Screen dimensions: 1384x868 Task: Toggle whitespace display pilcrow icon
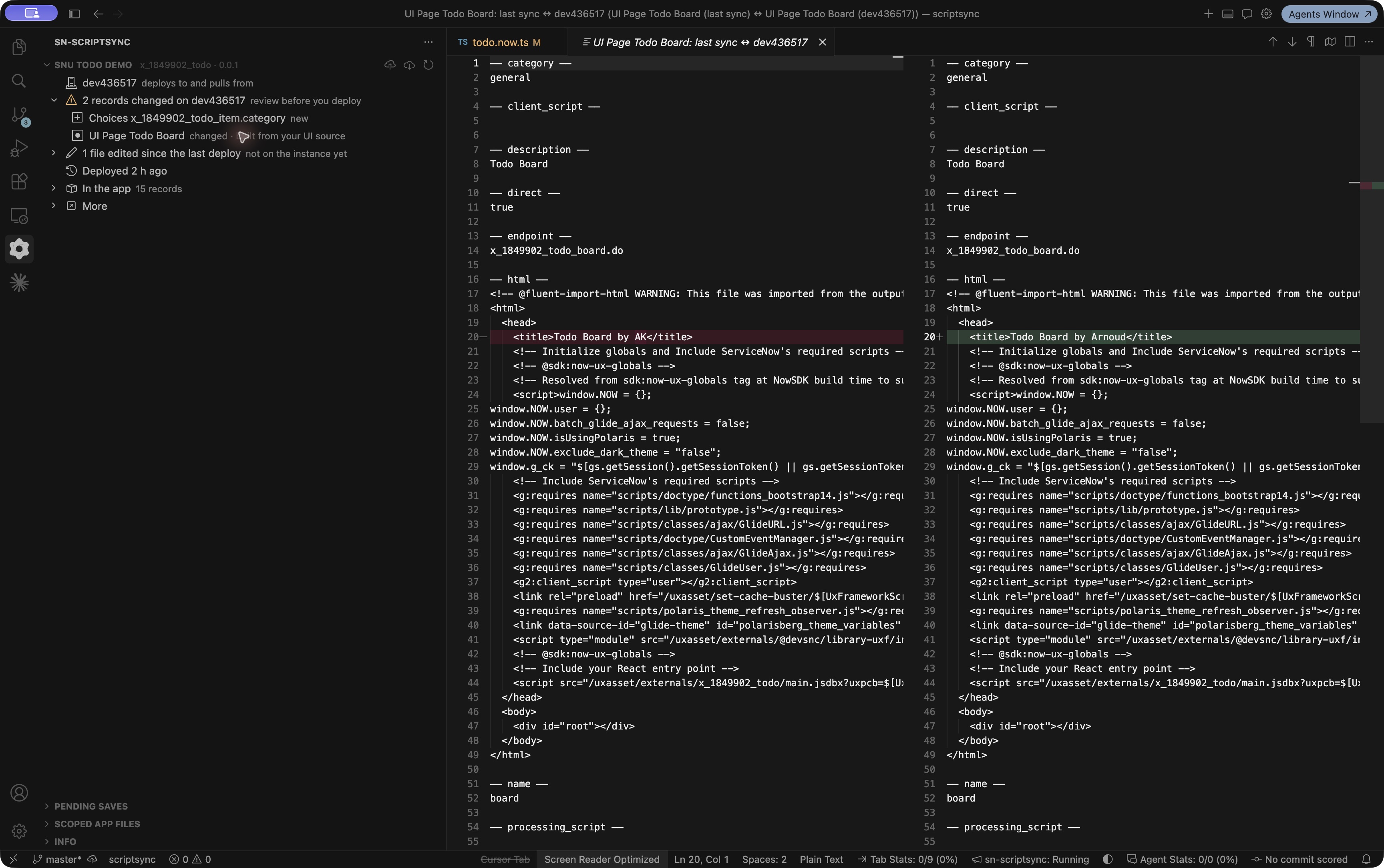1311,42
